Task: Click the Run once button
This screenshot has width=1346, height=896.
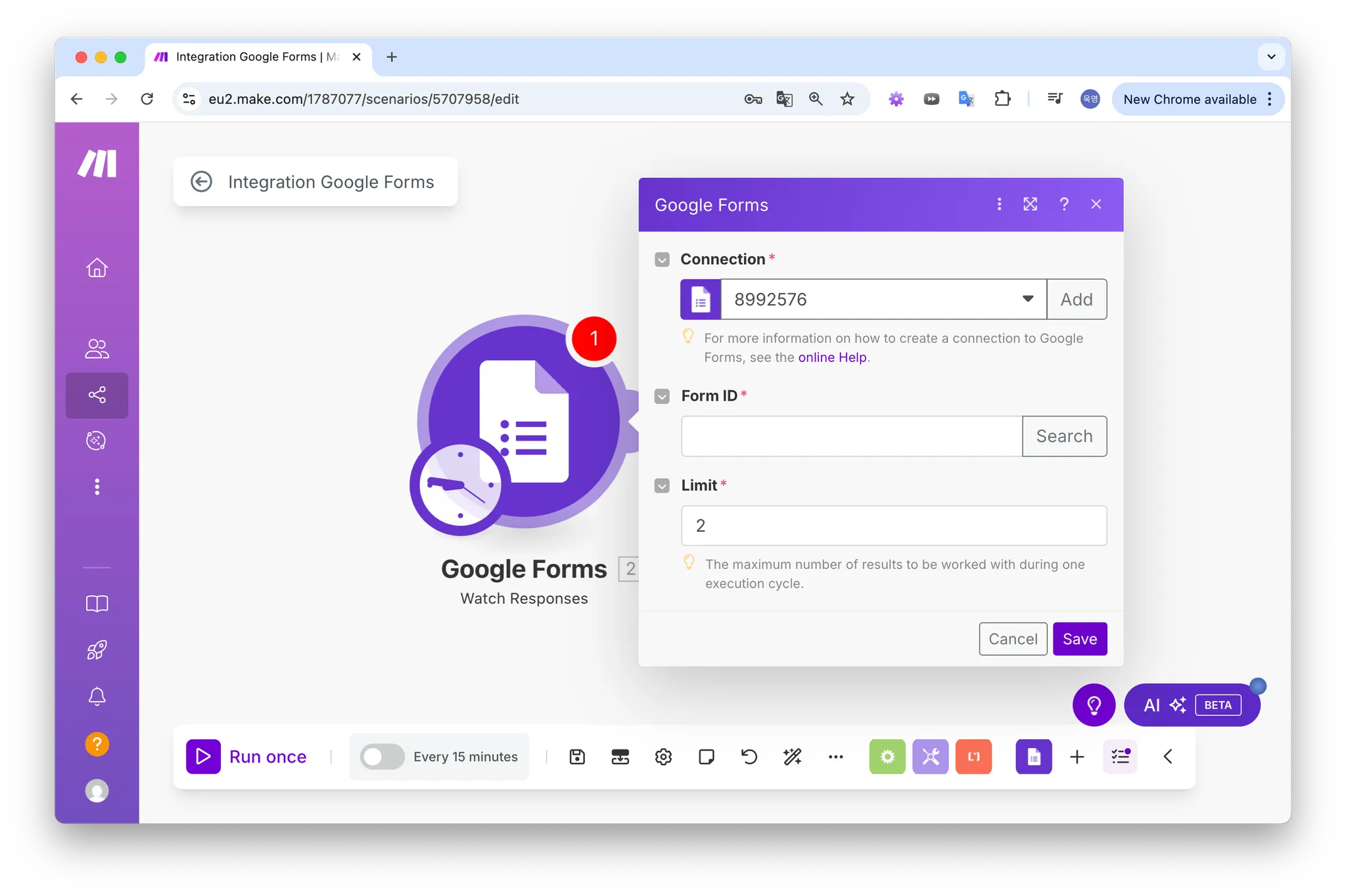Action: (x=247, y=757)
